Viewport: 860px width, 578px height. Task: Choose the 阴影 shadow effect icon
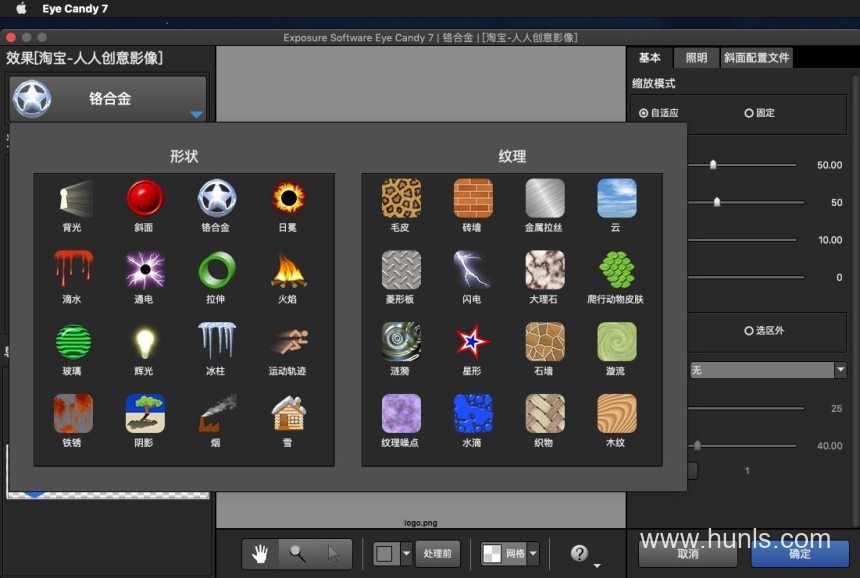click(x=144, y=413)
